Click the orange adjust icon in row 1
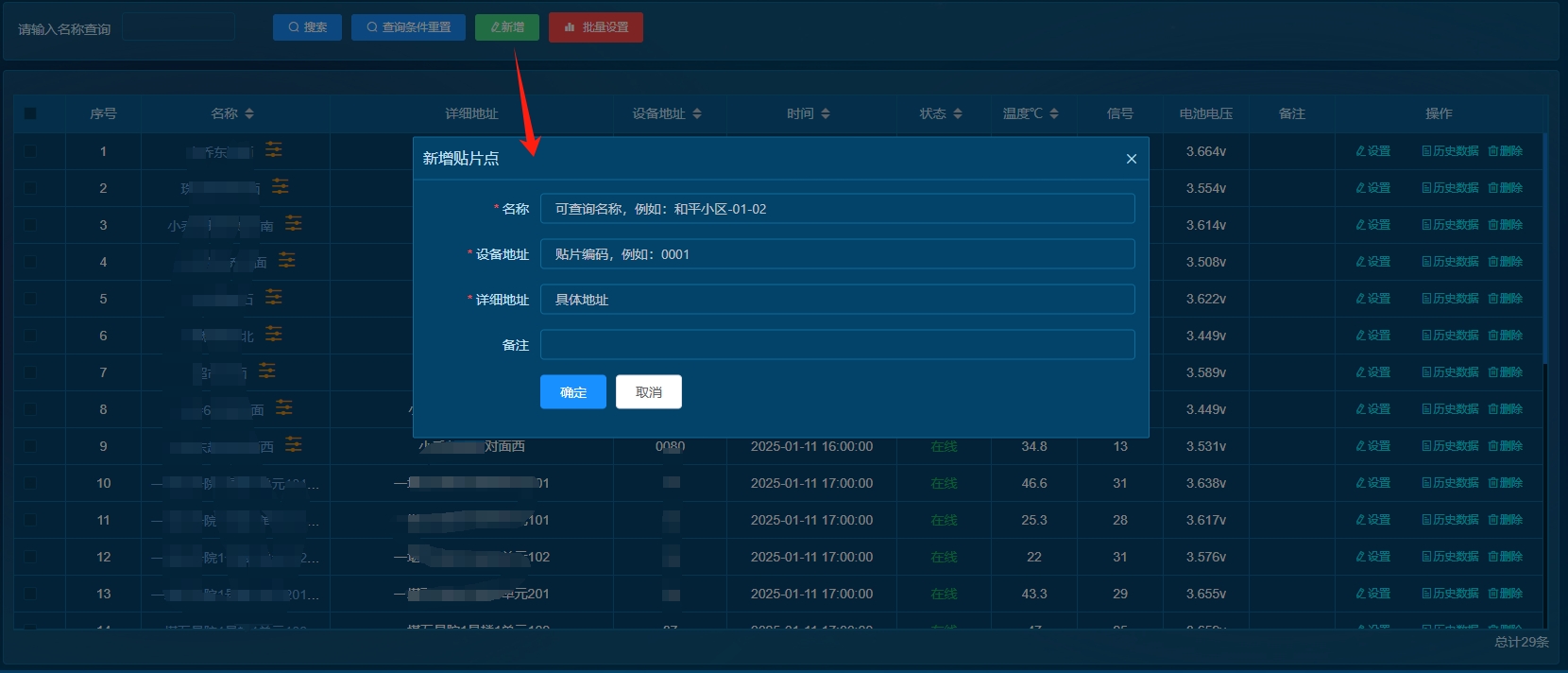 coord(273,150)
